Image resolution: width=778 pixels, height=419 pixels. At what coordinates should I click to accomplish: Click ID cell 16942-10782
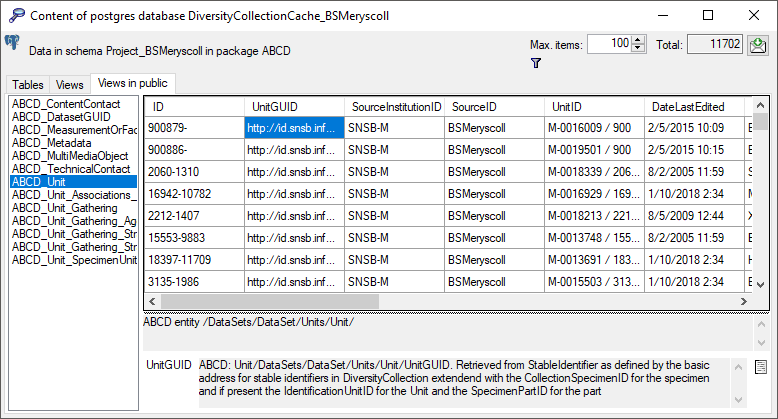point(194,194)
